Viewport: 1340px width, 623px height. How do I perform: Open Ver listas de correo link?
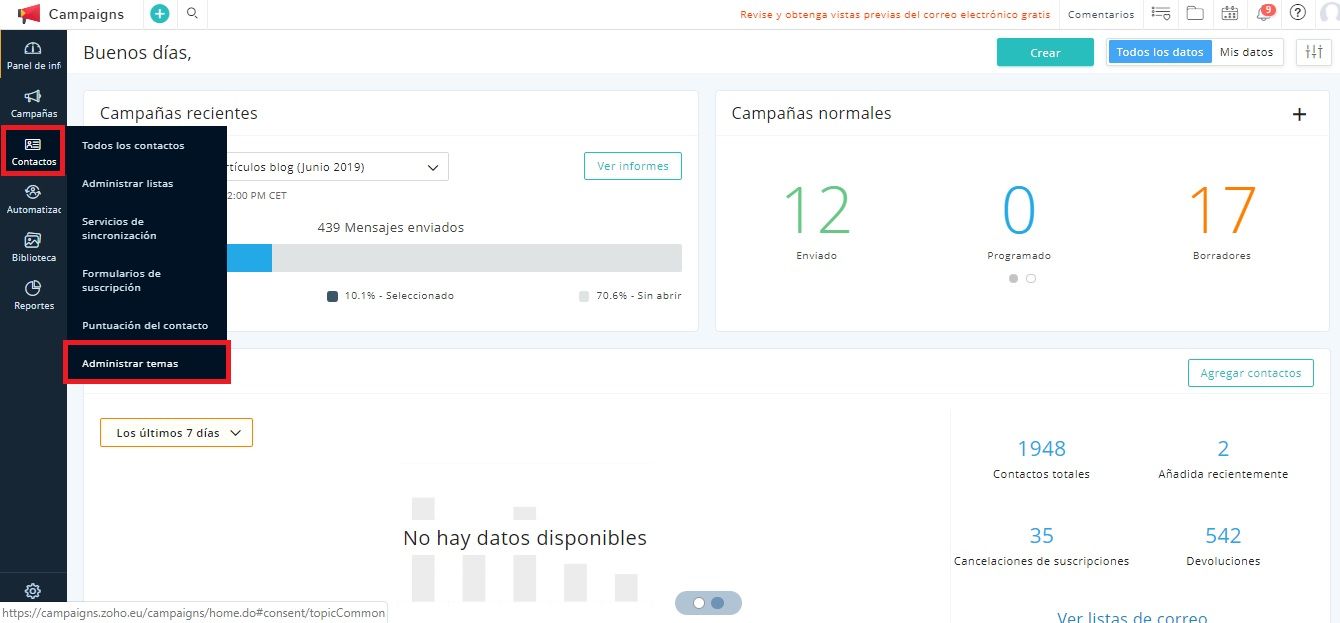(1131, 616)
